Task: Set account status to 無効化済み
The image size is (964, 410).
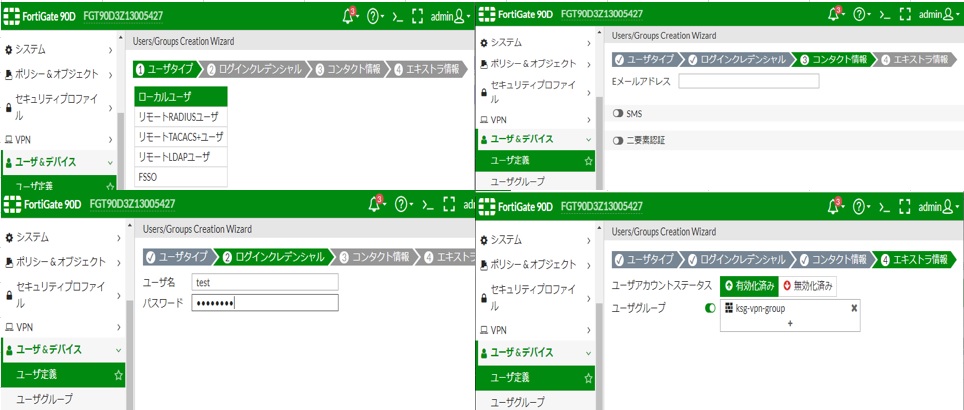Action: (x=807, y=286)
